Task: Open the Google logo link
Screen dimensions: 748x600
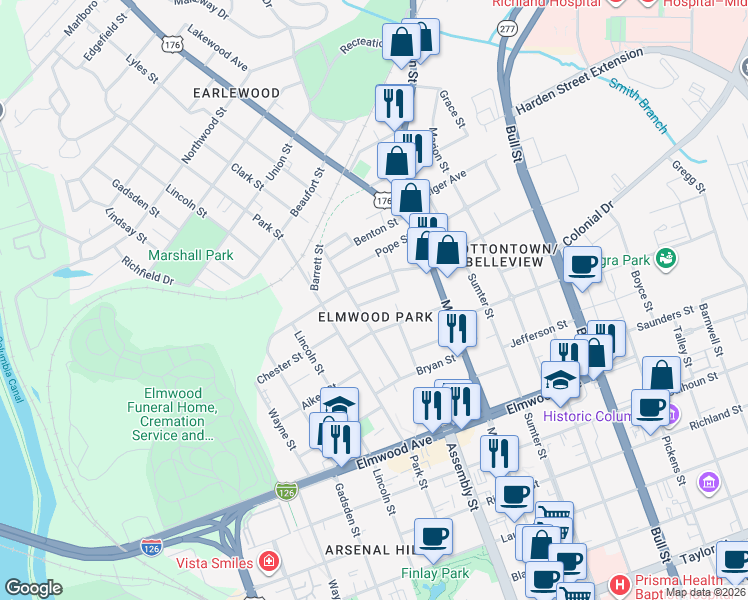Action: pyautogui.click(x=34, y=588)
